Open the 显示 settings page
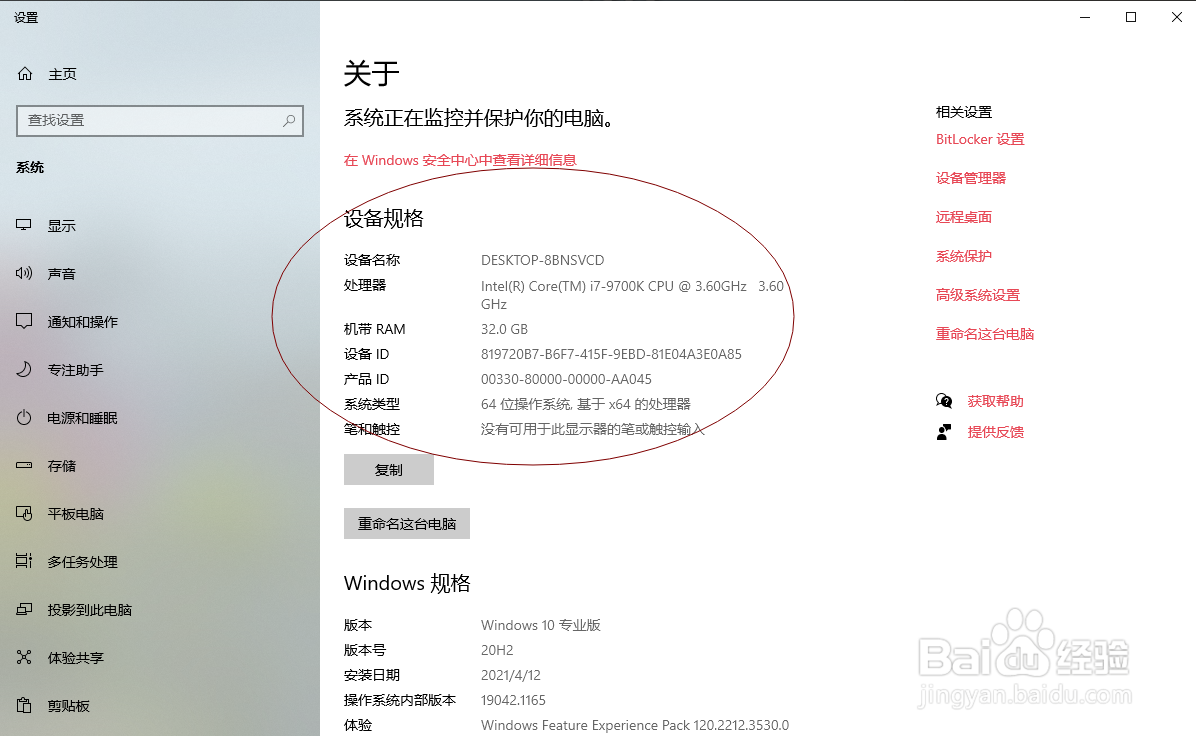Viewport: 1196px width, 736px height. point(62,226)
